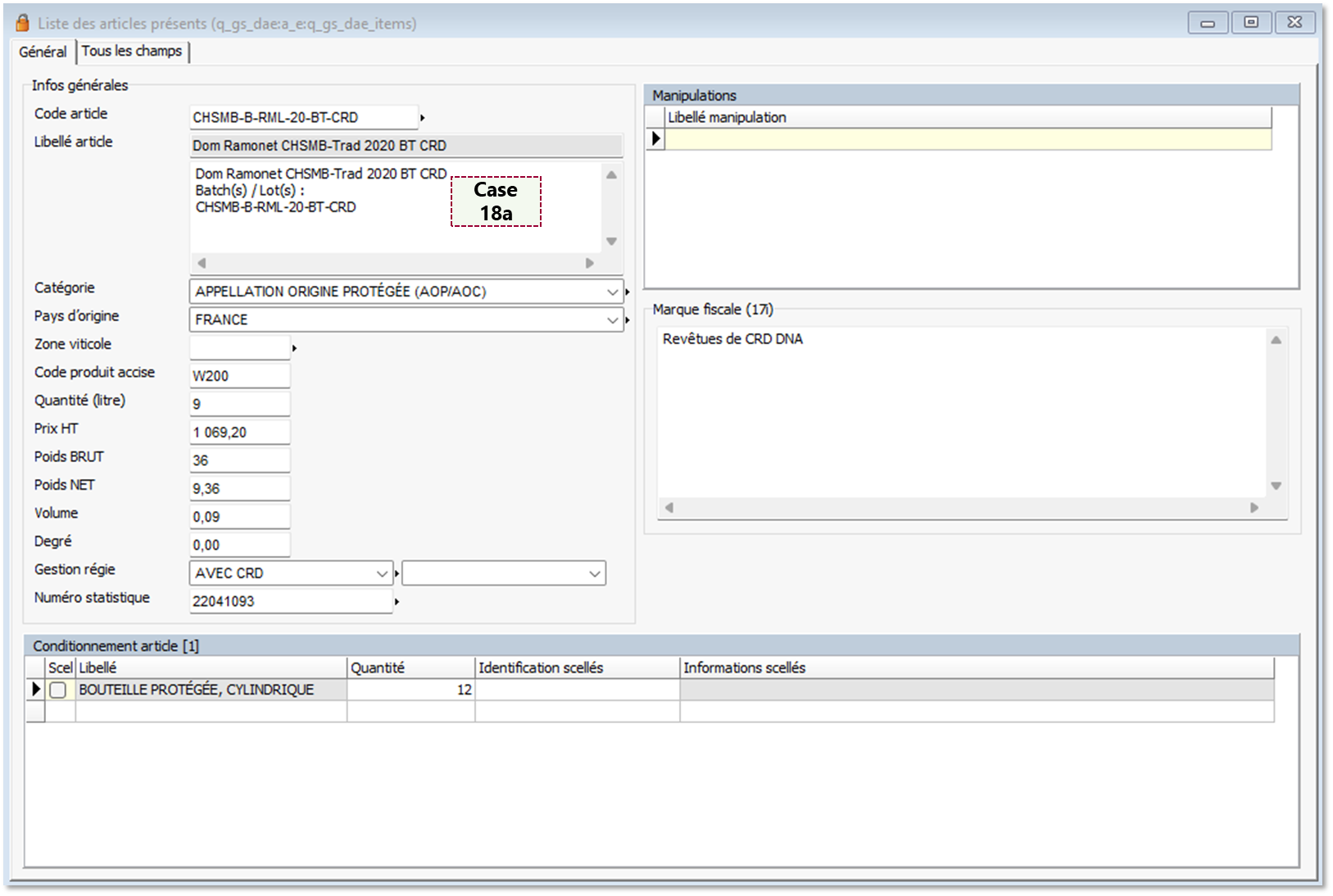Click lookup arrow beside Numéro statistique field
The height and width of the screenshot is (896, 1333).
point(397,602)
